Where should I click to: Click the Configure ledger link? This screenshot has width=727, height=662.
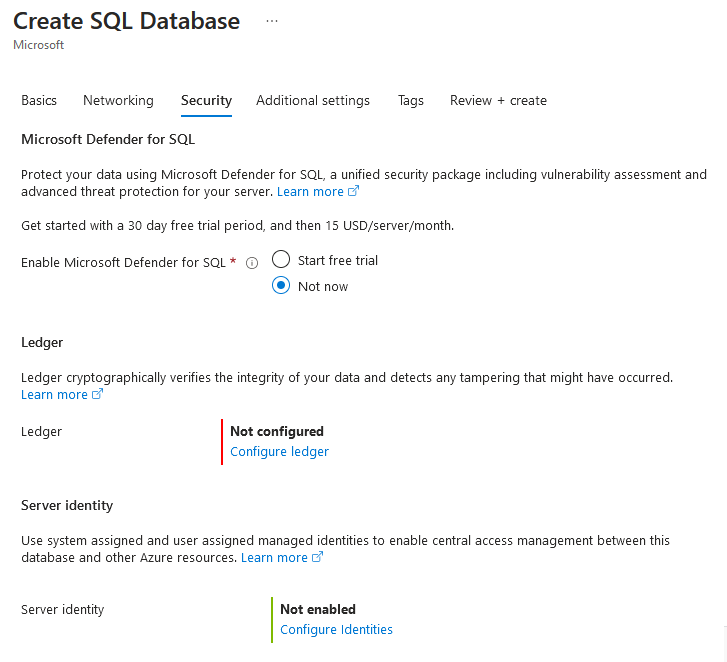pyautogui.click(x=279, y=452)
